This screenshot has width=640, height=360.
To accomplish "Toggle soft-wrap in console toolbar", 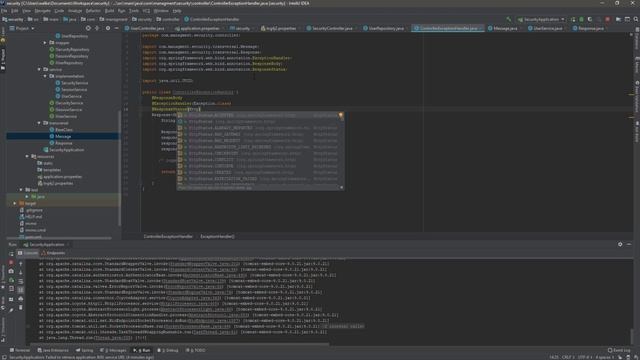I will point(21,281).
